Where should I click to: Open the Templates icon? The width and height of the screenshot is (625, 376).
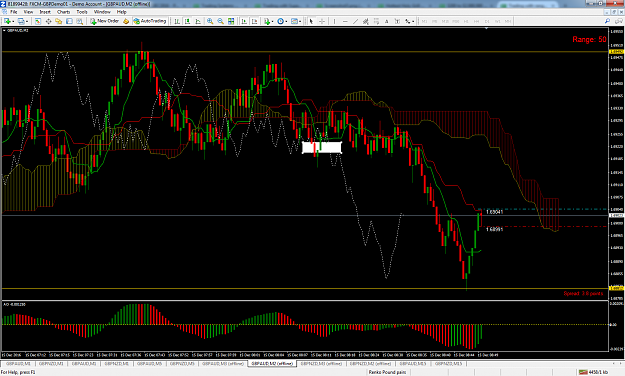294,21
